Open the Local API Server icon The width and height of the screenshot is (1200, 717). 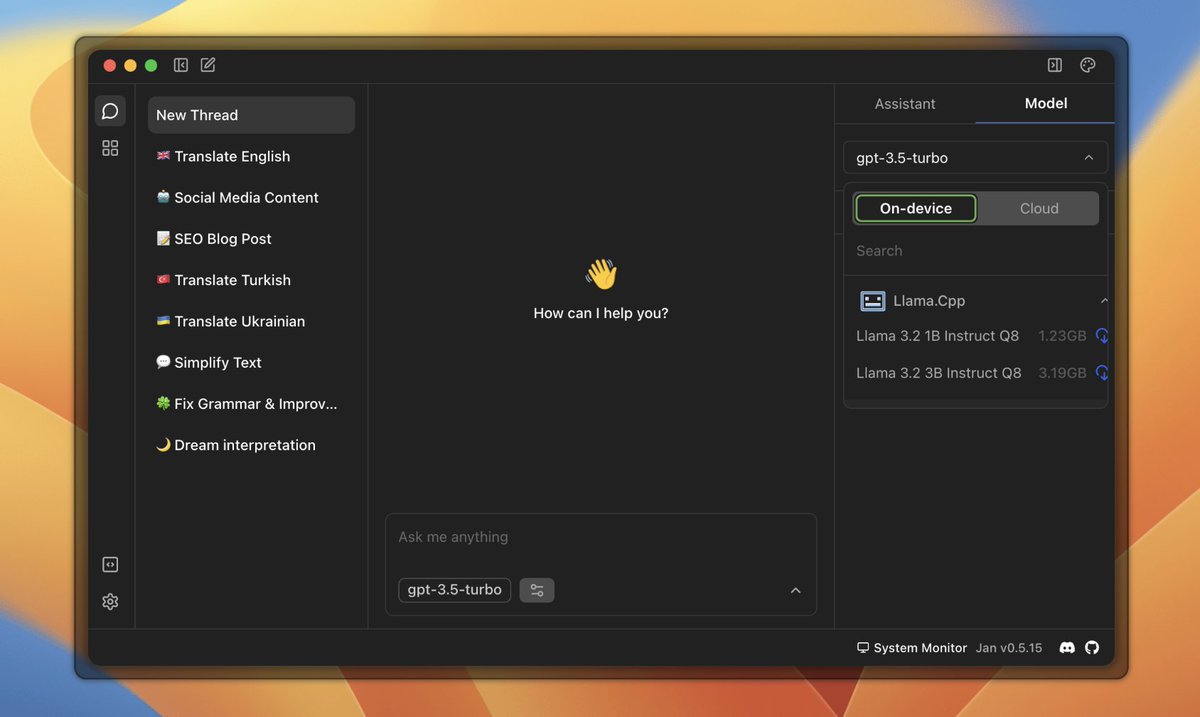(x=110, y=565)
